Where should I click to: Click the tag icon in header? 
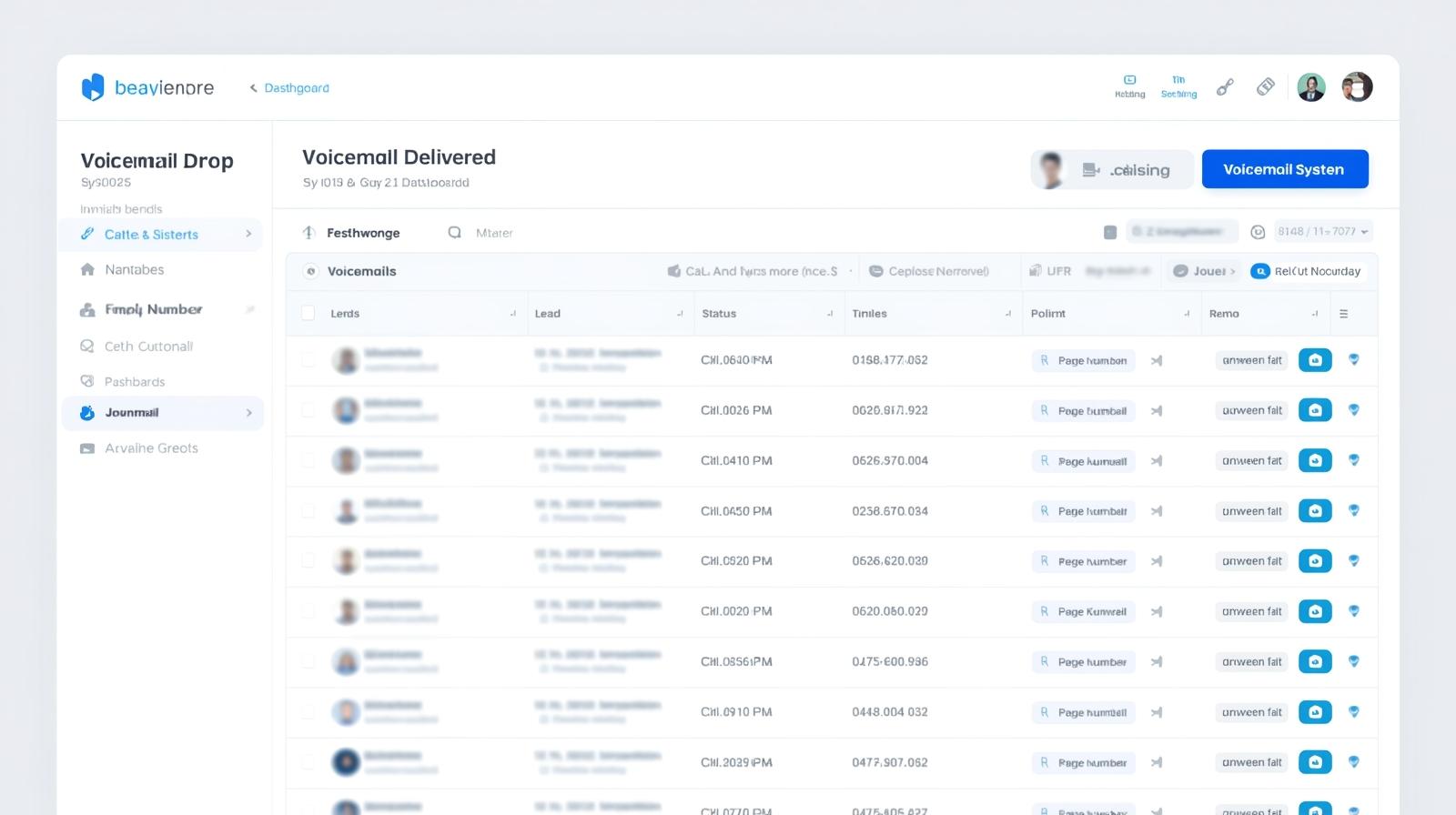click(1266, 87)
